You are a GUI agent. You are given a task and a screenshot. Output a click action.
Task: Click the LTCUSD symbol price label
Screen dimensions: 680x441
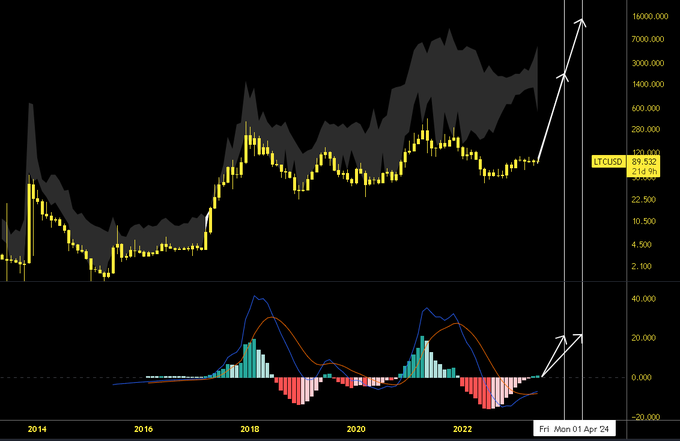pos(608,162)
